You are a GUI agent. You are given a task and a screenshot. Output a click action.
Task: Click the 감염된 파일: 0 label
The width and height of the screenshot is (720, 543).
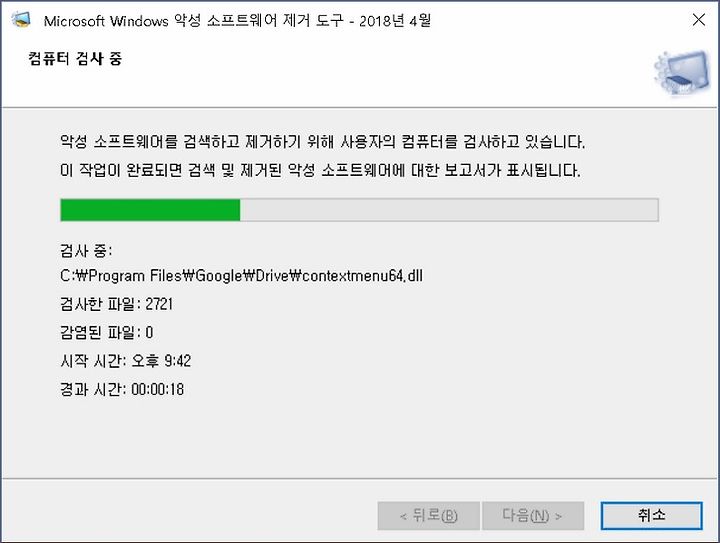[x=106, y=332]
